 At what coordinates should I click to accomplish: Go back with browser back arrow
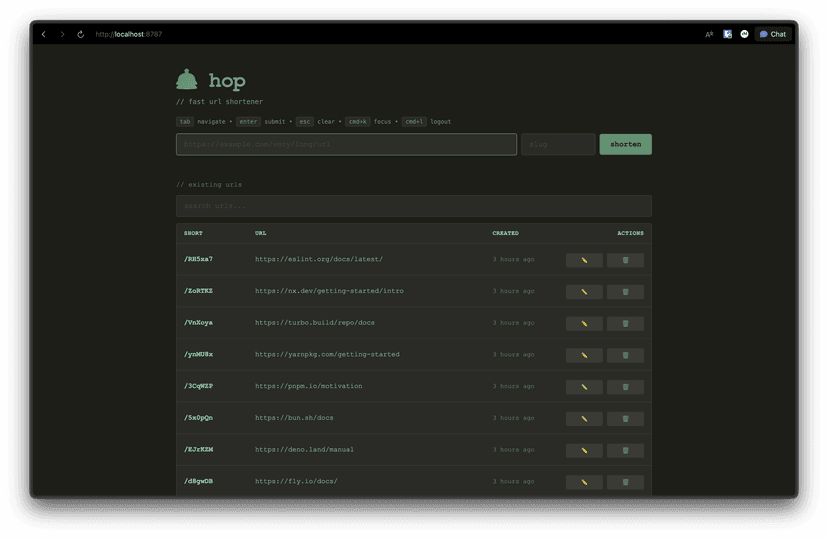tap(43, 34)
